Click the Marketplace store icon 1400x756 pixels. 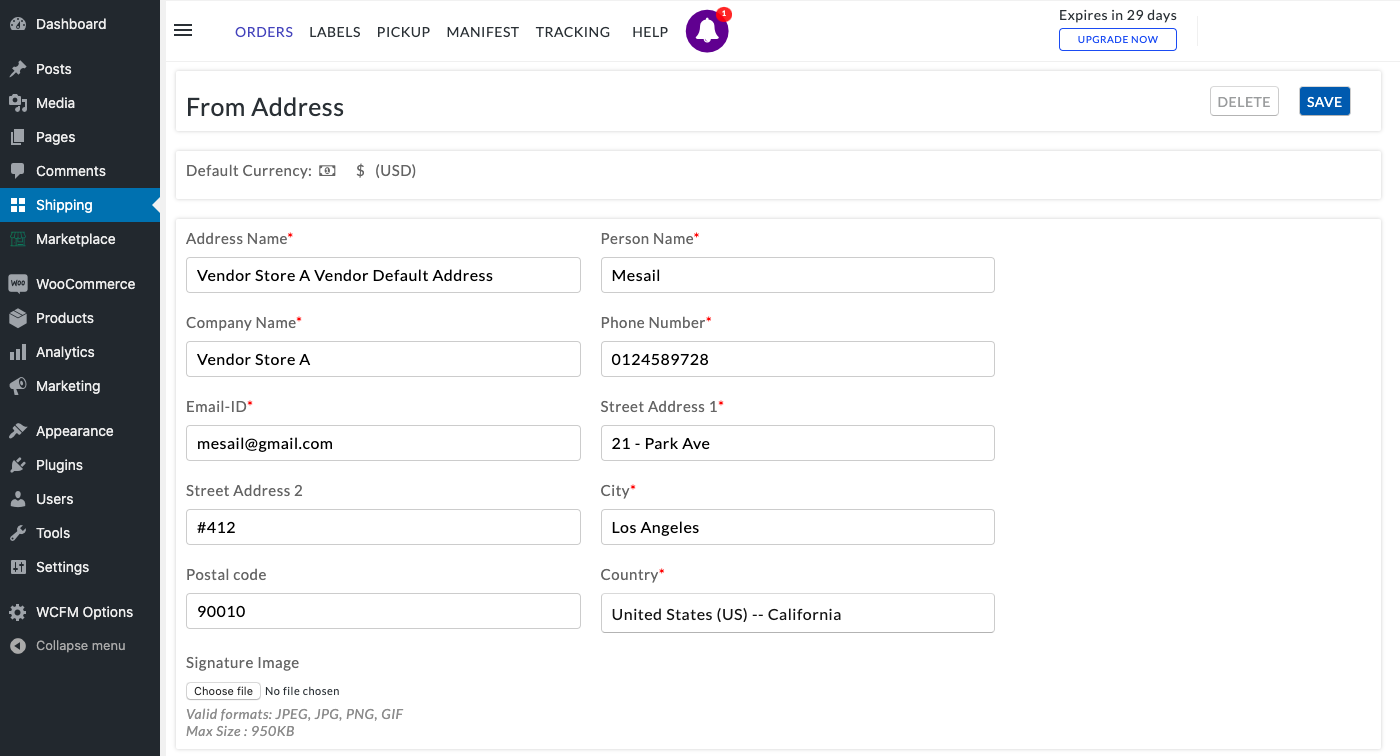pyautogui.click(x=18, y=239)
